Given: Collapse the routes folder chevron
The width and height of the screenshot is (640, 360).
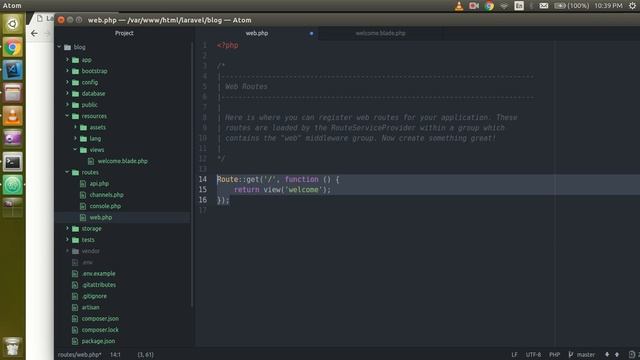Looking at the screenshot, I should 67,172.
